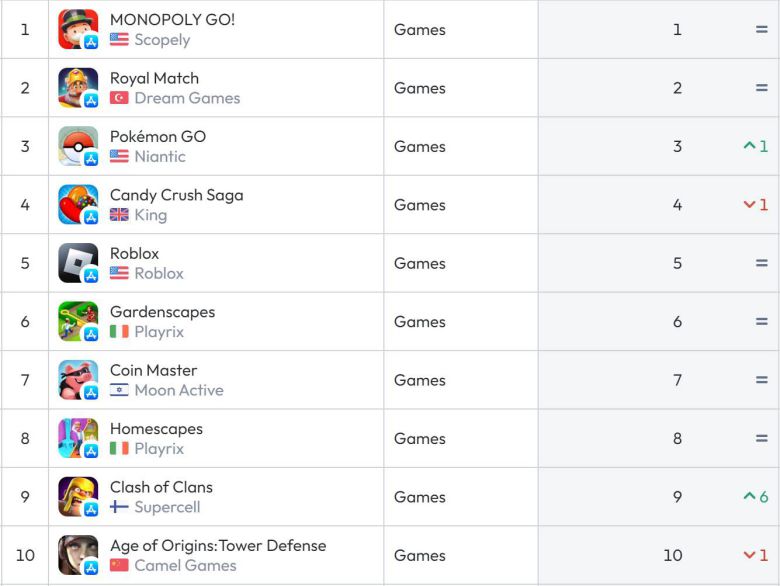Select the Camel Games publisher link
This screenshot has width=780, height=586.
185,565
